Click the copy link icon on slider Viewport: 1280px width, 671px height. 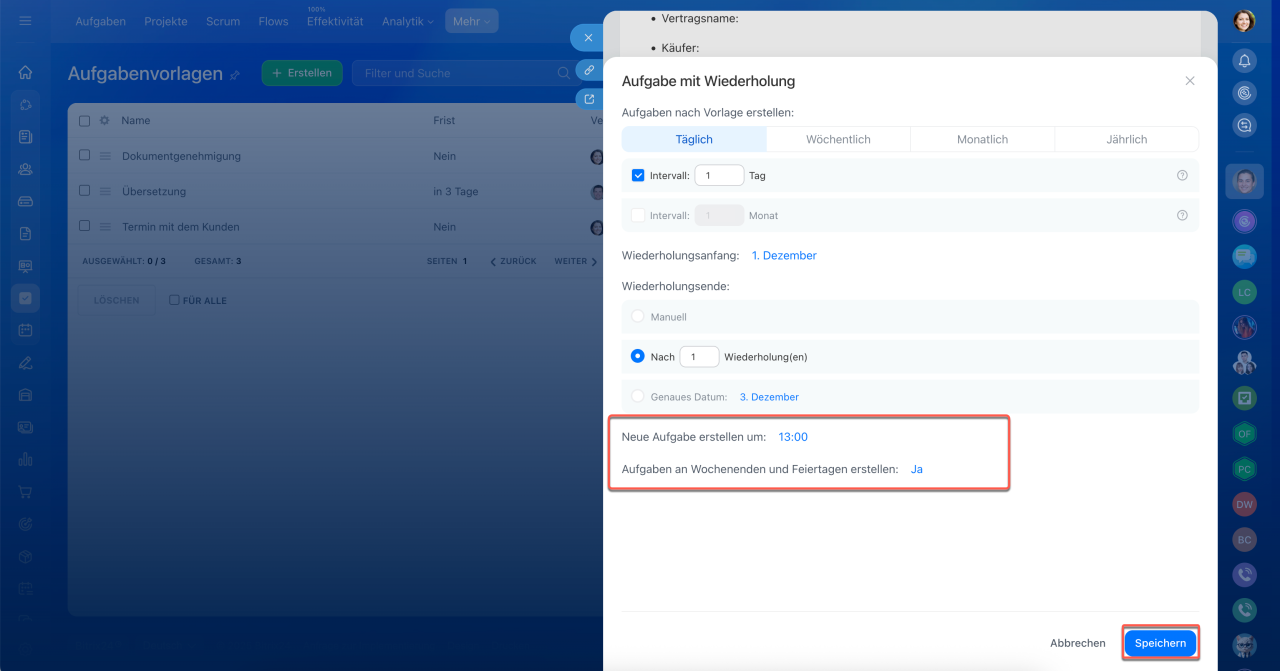pyautogui.click(x=589, y=70)
